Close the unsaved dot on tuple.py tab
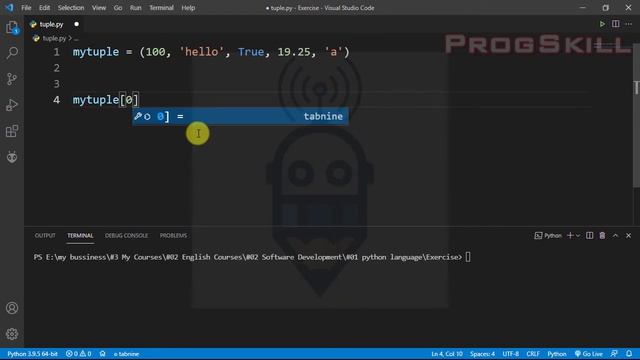640x360 pixels. coord(76,24)
